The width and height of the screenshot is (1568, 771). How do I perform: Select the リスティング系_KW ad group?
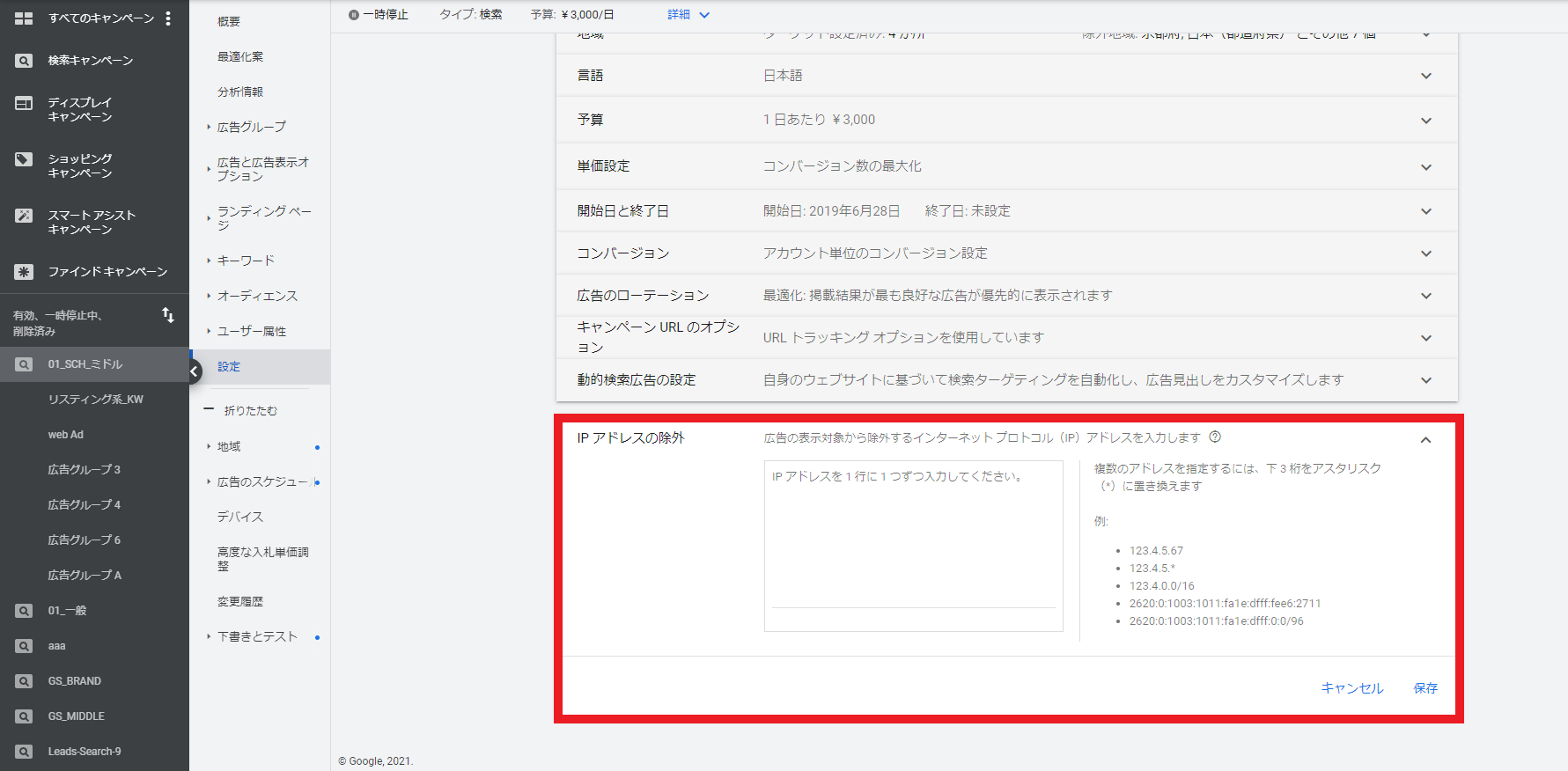(x=95, y=400)
